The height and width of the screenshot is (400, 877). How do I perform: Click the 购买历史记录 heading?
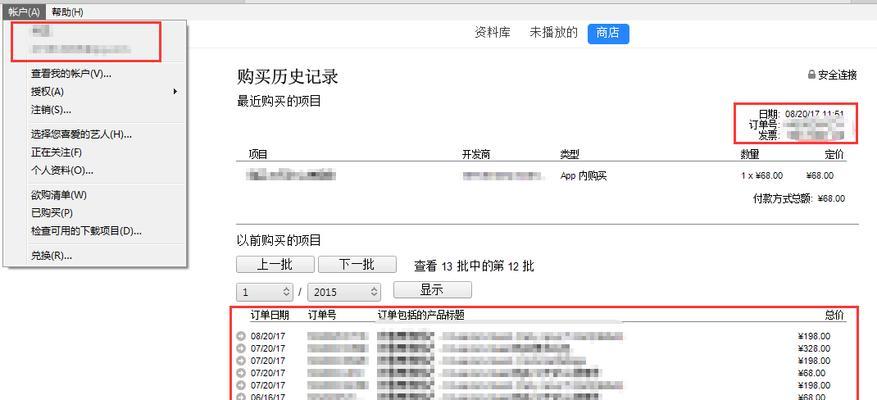[x=287, y=77]
